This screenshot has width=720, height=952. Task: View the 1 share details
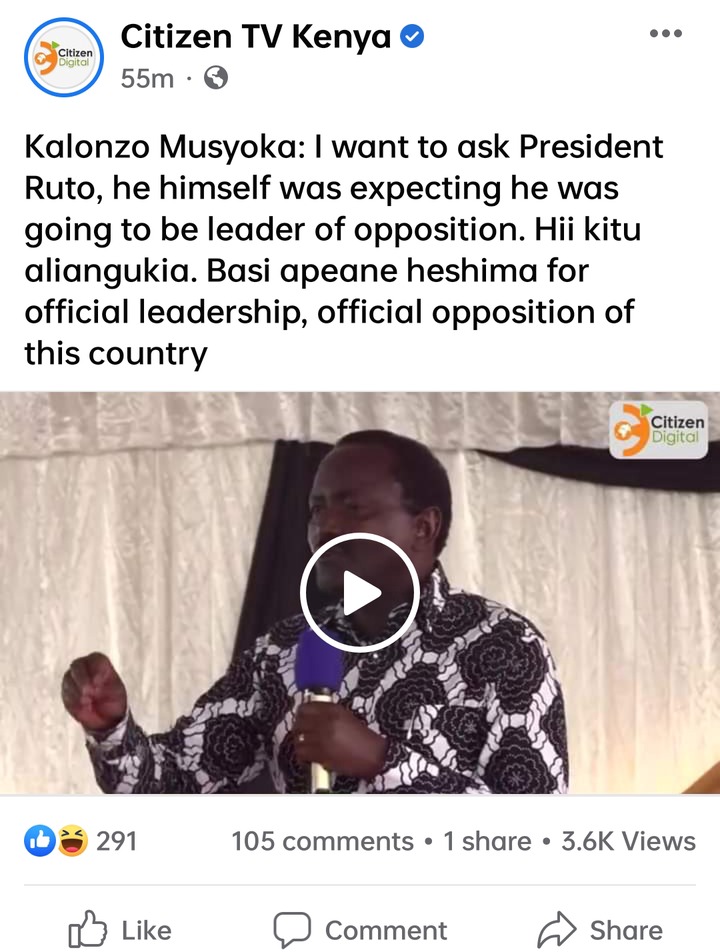487,842
